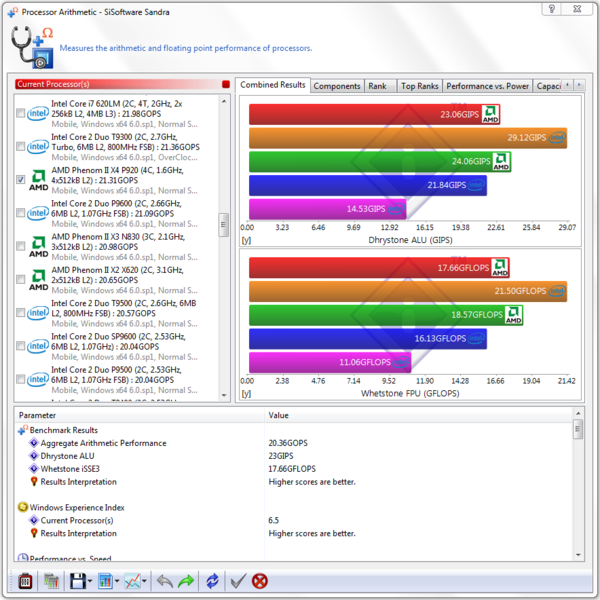
Task: Open the line graph style icon
Action: (x=132, y=581)
